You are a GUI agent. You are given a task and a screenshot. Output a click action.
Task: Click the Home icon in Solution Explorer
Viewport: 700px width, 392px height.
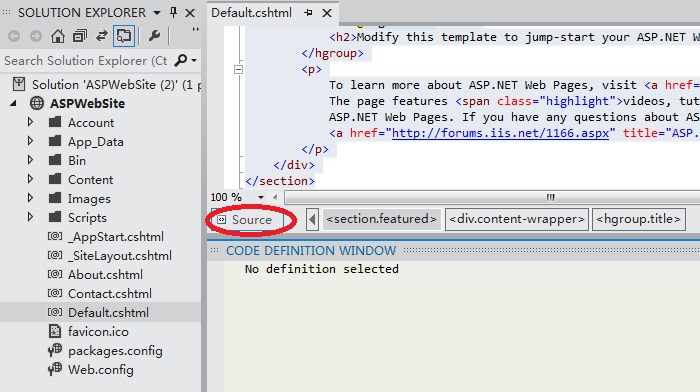pos(58,36)
